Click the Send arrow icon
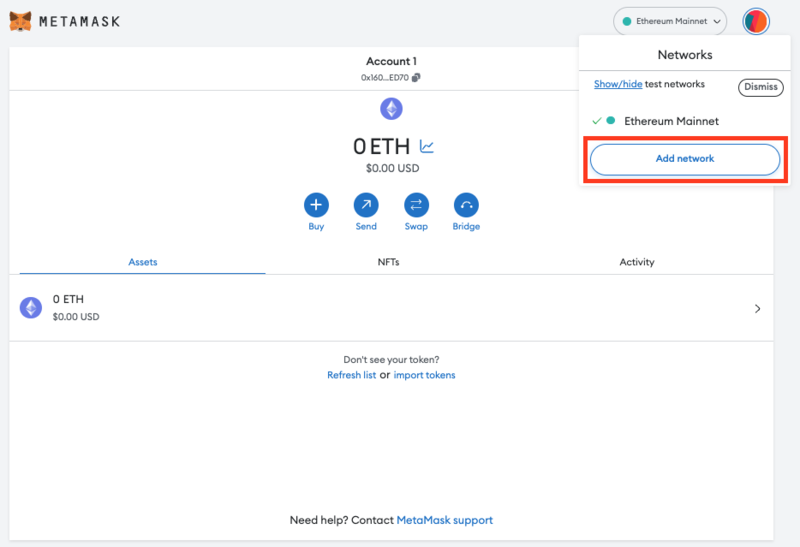Image resolution: width=800 pixels, height=547 pixels. [x=366, y=205]
